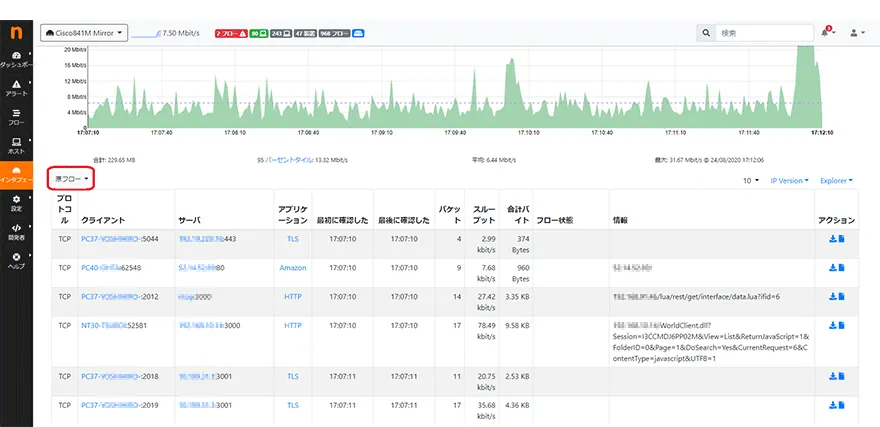Open the HTTP link in the port 2012 row
Screen dimensions: 880x427
tap(293, 296)
